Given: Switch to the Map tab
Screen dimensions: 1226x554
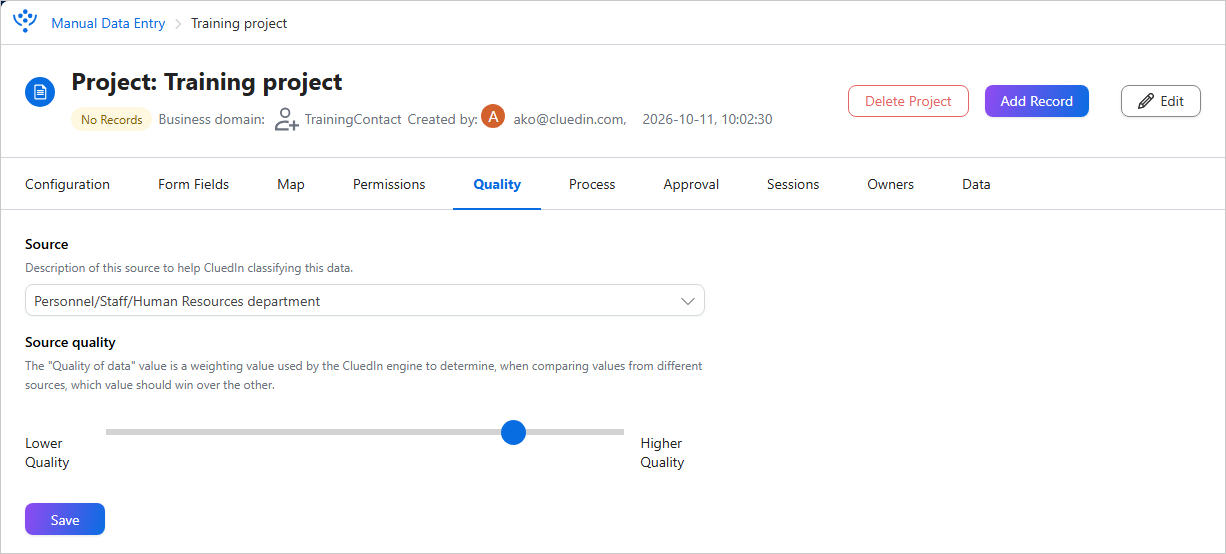Looking at the screenshot, I should coord(291,184).
